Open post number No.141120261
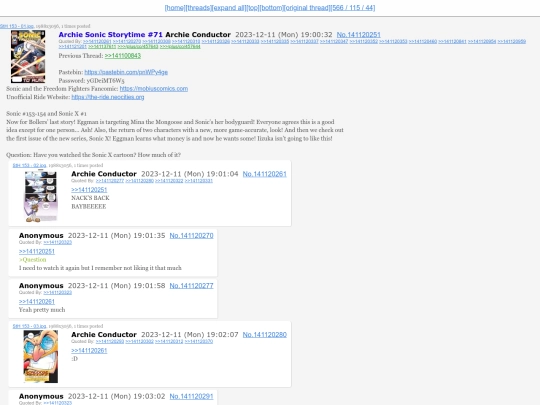540x405 pixels. click(264, 174)
